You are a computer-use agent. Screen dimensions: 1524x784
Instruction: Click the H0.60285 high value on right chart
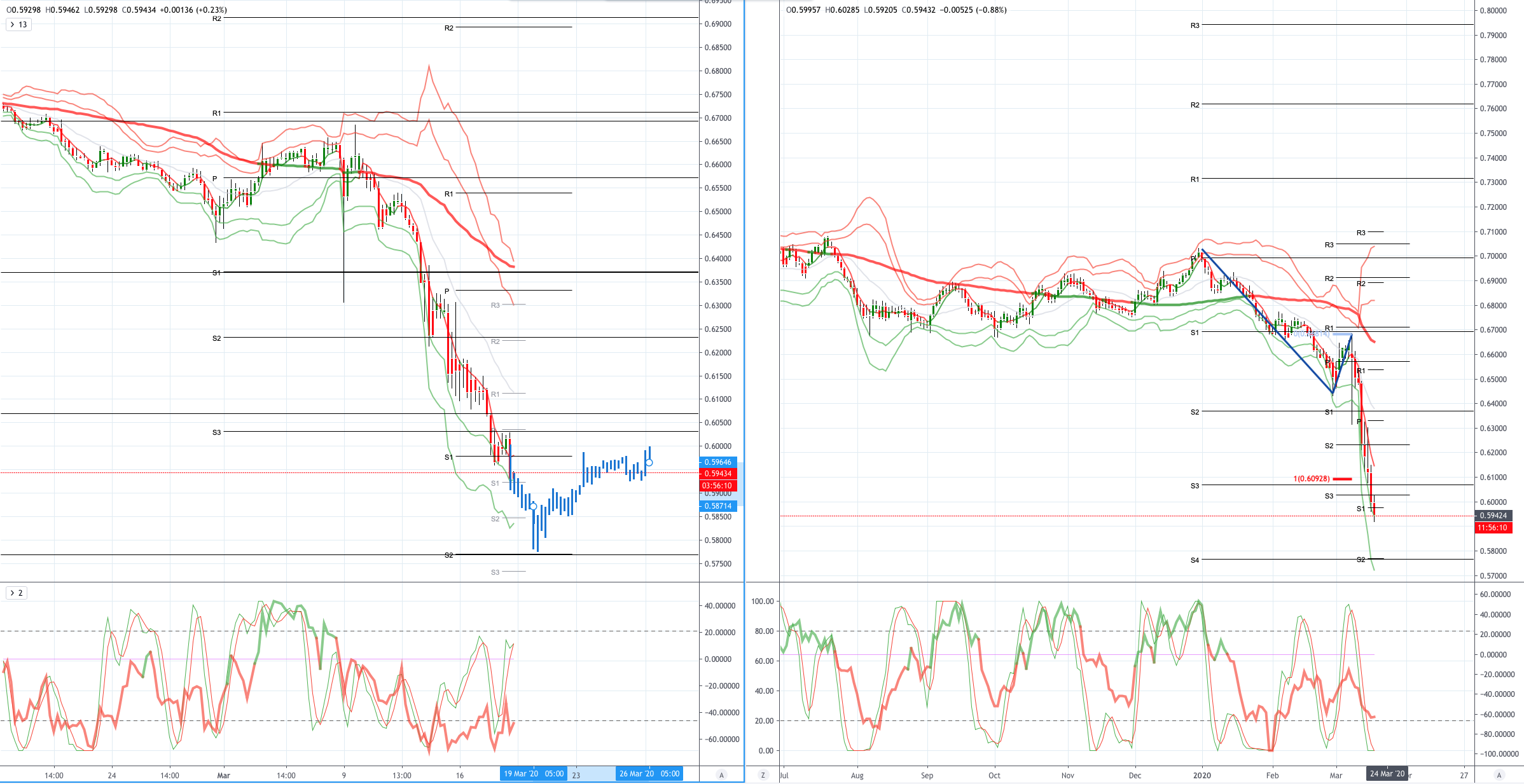[x=842, y=10]
